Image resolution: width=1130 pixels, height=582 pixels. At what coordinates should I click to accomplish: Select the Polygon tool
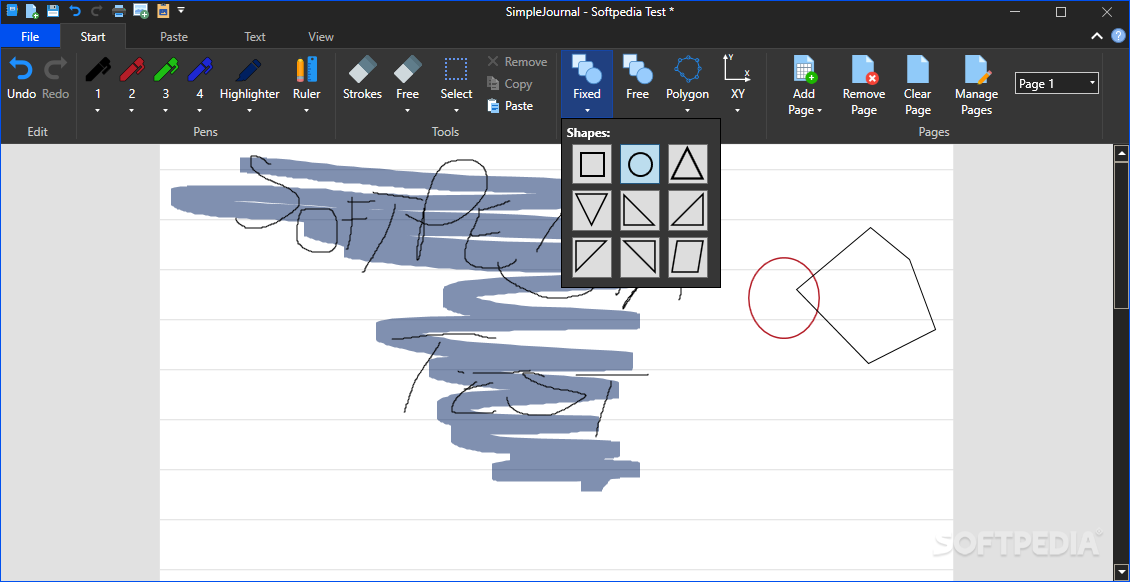click(688, 79)
